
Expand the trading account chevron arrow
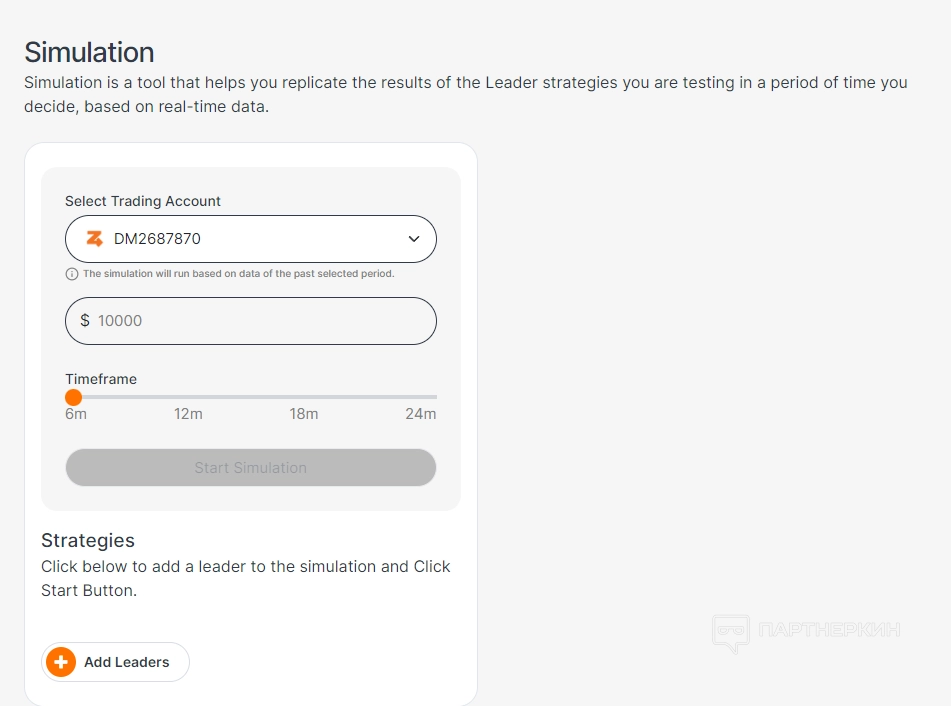tap(414, 239)
